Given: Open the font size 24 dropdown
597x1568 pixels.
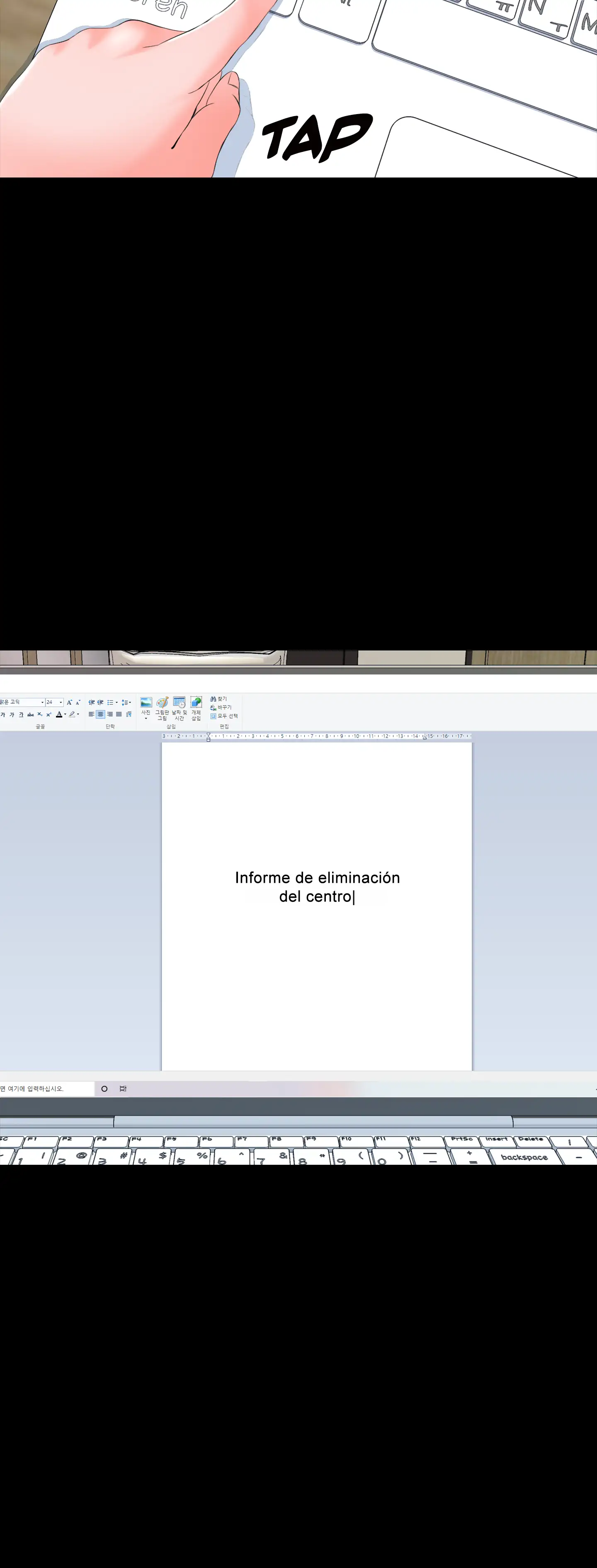Looking at the screenshot, I should pyautogui.click(x=61, y=702).
